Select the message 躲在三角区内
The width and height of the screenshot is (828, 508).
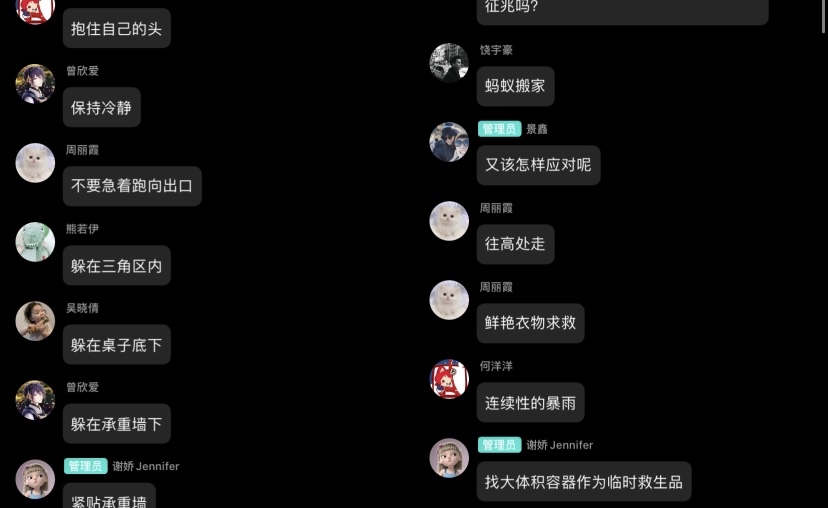(x=117, y=266)
